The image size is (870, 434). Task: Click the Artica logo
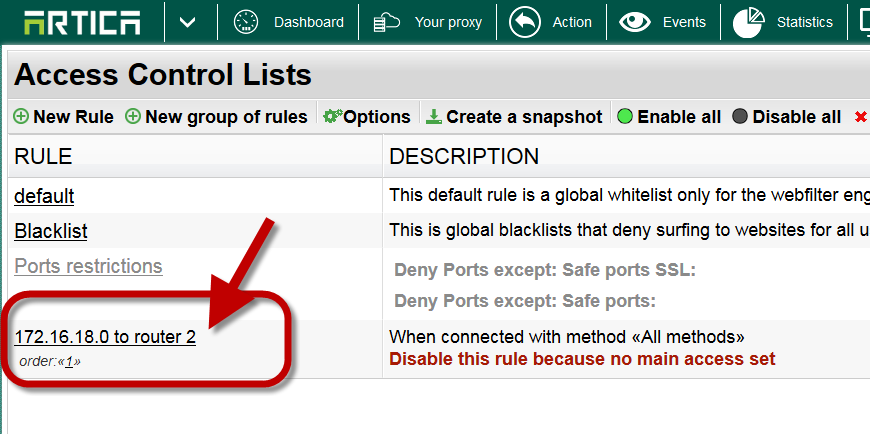pos(82,22)
